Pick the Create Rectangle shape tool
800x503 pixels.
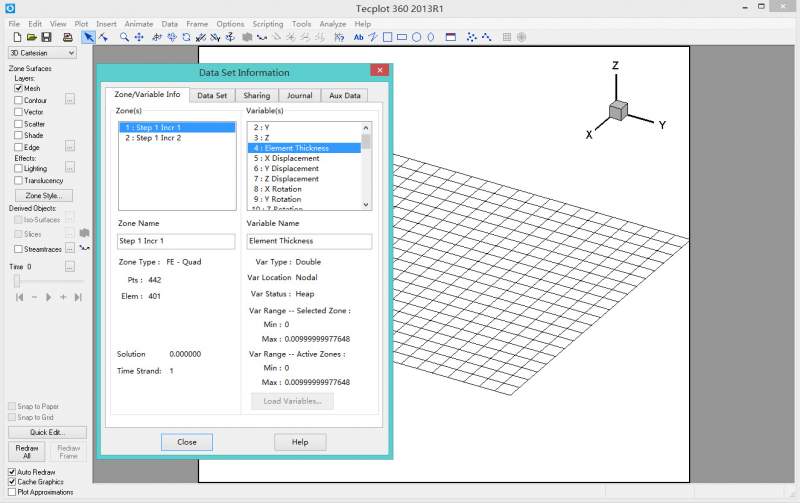(x=401, y=37)
